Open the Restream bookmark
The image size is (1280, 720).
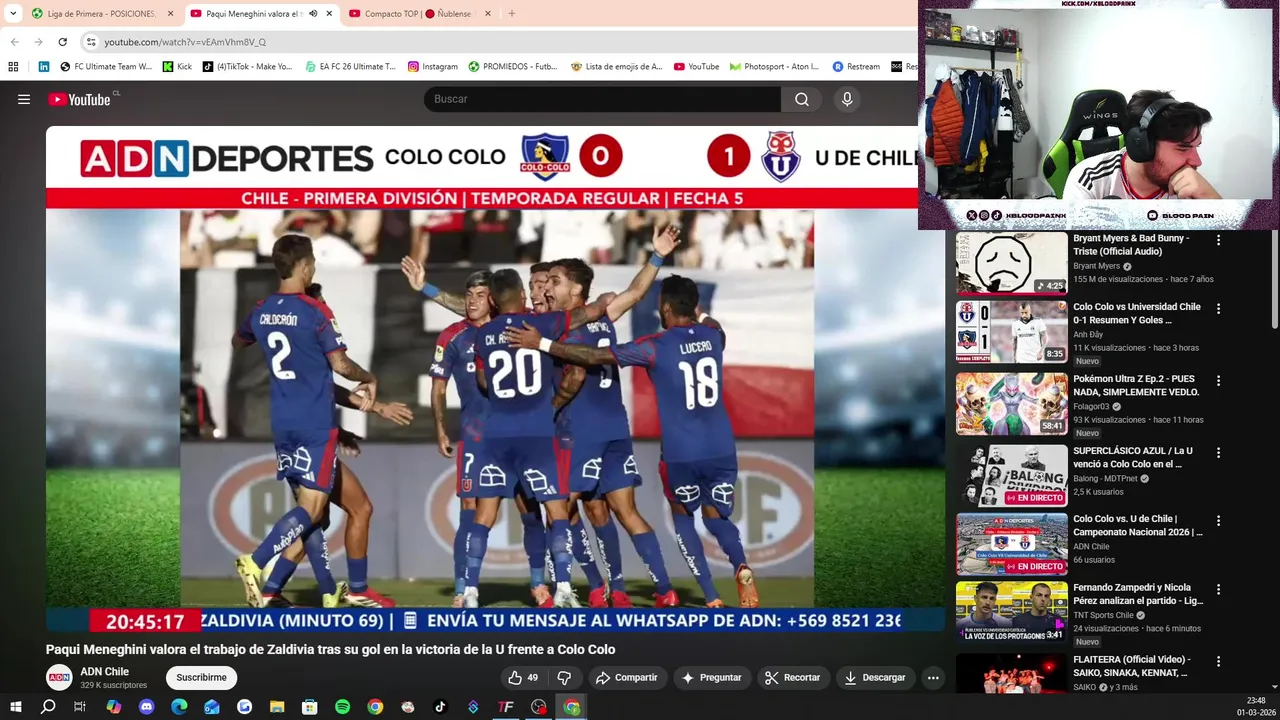coord(856,67)
